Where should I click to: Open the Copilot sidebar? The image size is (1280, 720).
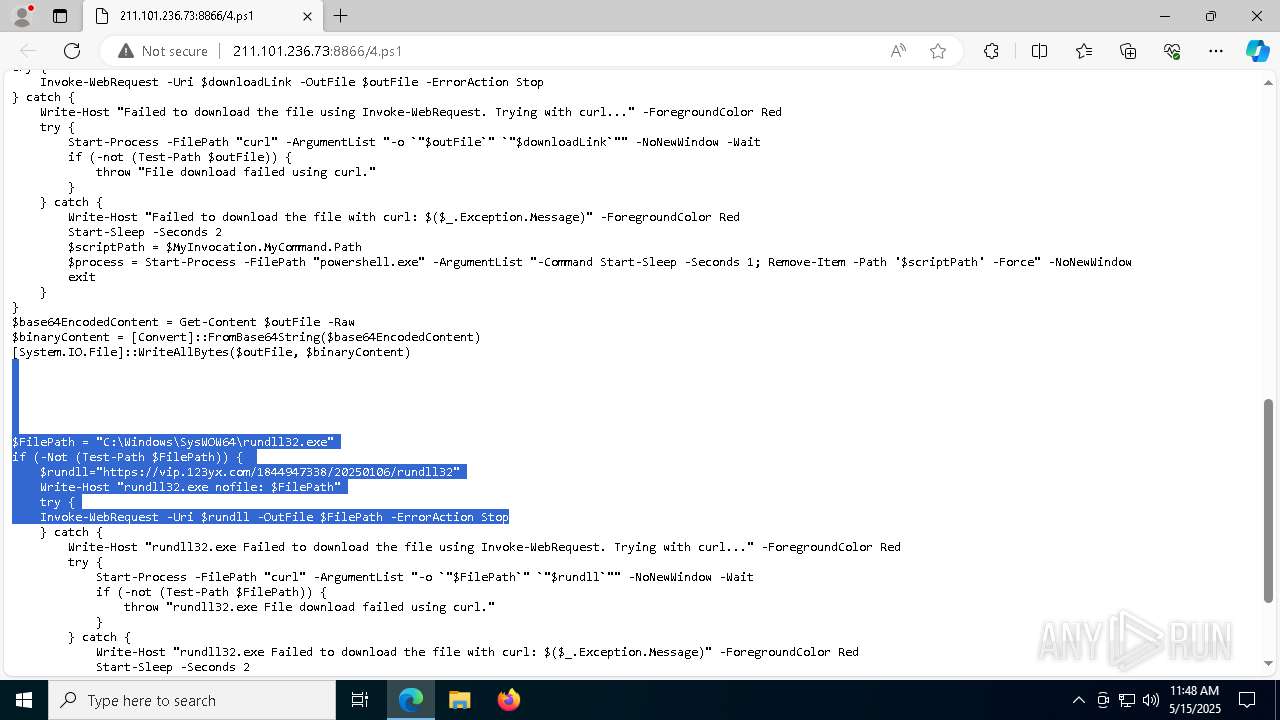click(1257, 51)
